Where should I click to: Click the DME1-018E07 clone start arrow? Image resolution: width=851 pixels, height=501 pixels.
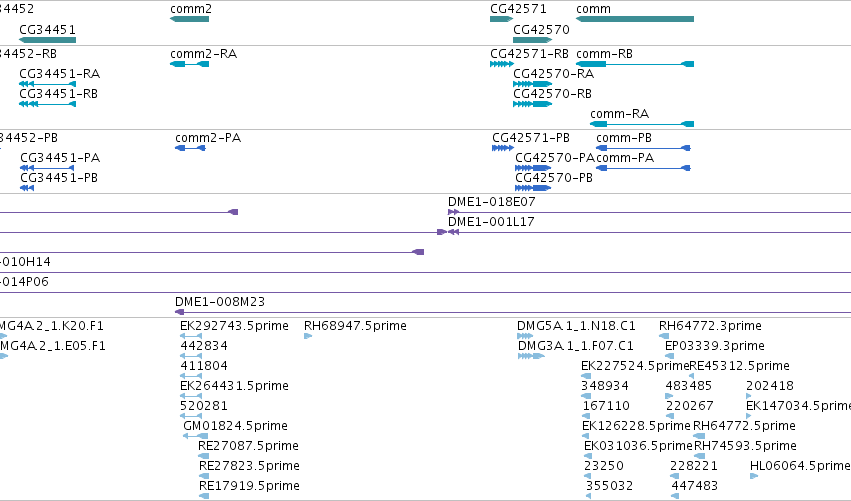coord(453,212)
